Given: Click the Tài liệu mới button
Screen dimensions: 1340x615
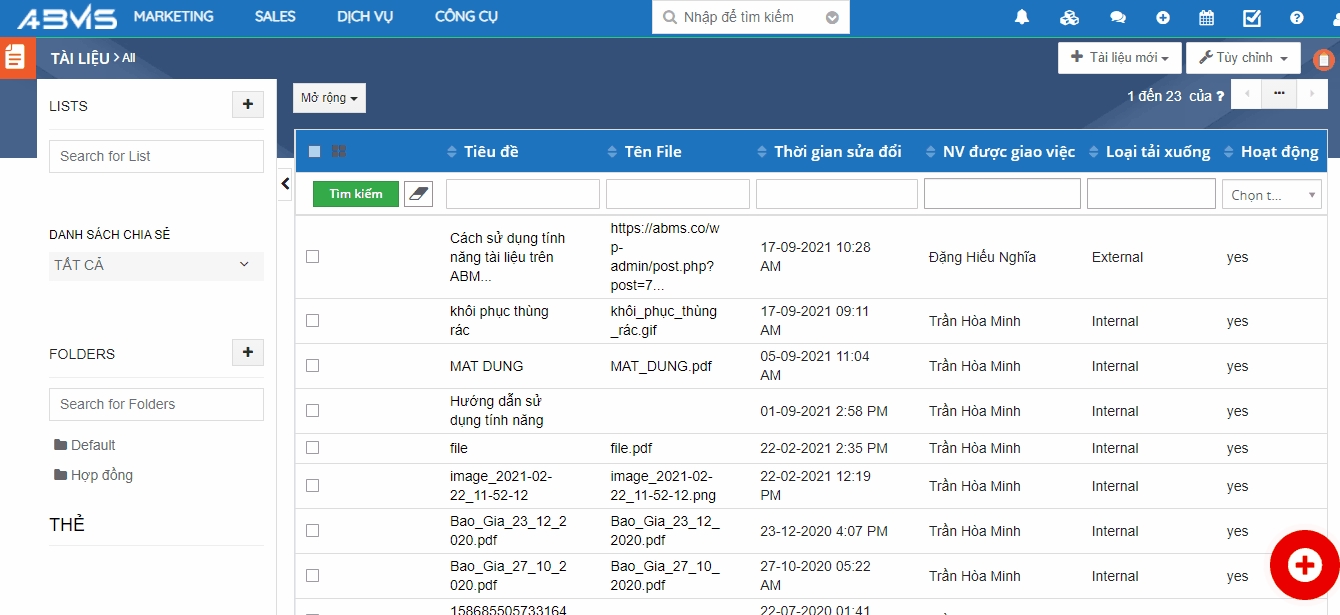Looking at the screenshot, I should point(1119,58).
